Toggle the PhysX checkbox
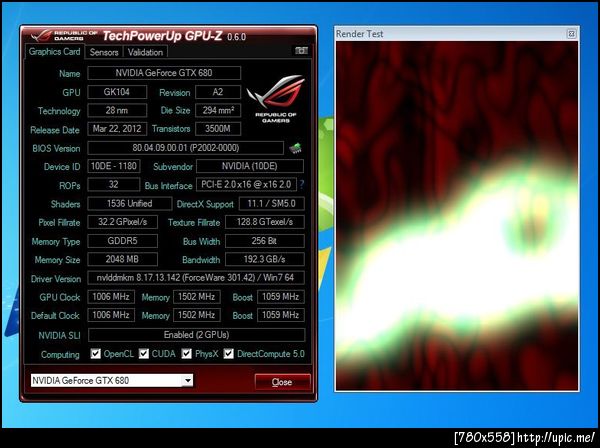 [186, 354]
